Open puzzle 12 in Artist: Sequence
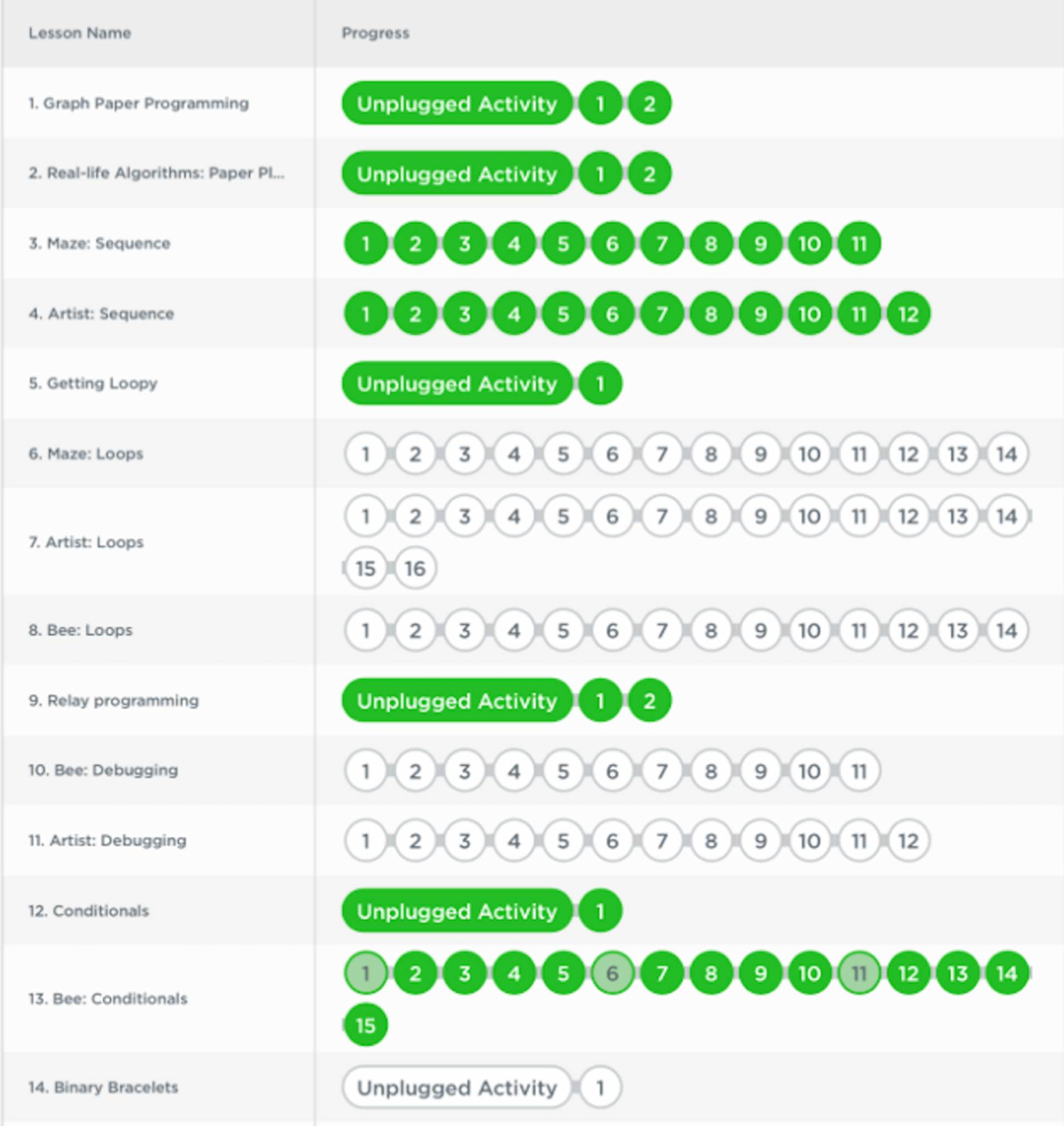 pos(908,314)
